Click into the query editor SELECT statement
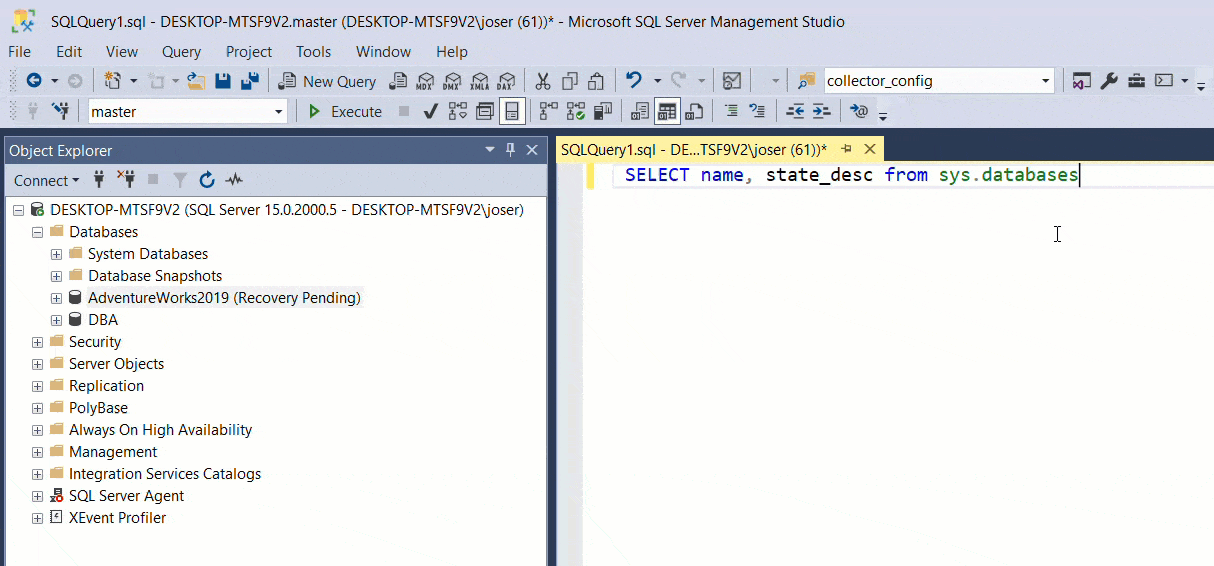 tap(851, 175)
